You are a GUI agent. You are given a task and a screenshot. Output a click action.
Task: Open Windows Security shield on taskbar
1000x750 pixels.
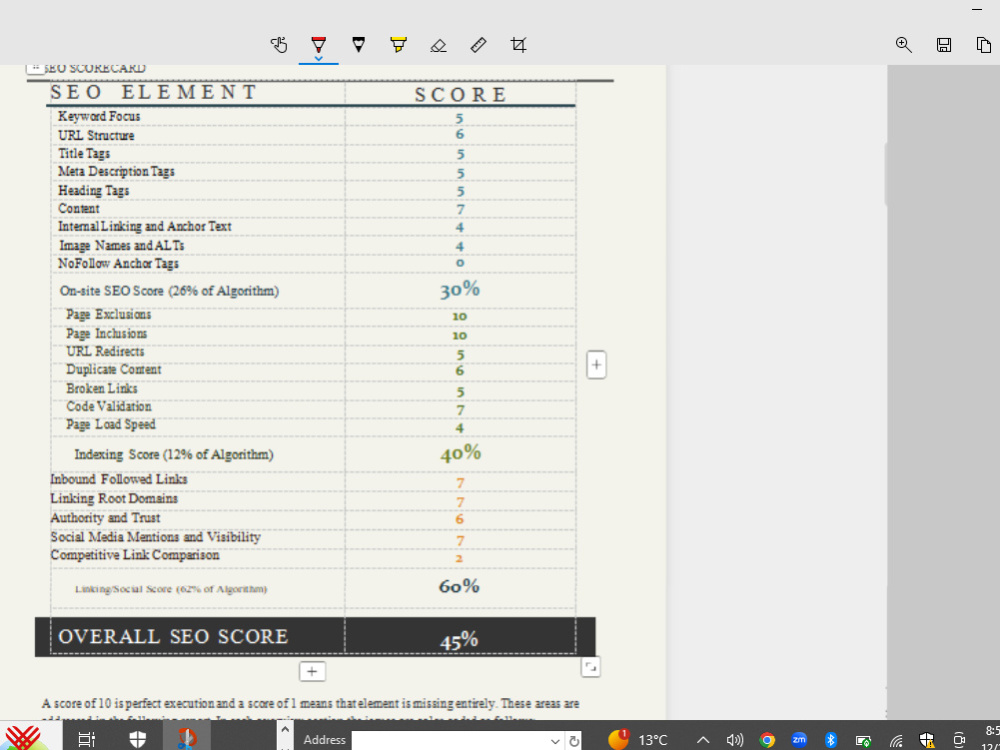tap(138, 739)
